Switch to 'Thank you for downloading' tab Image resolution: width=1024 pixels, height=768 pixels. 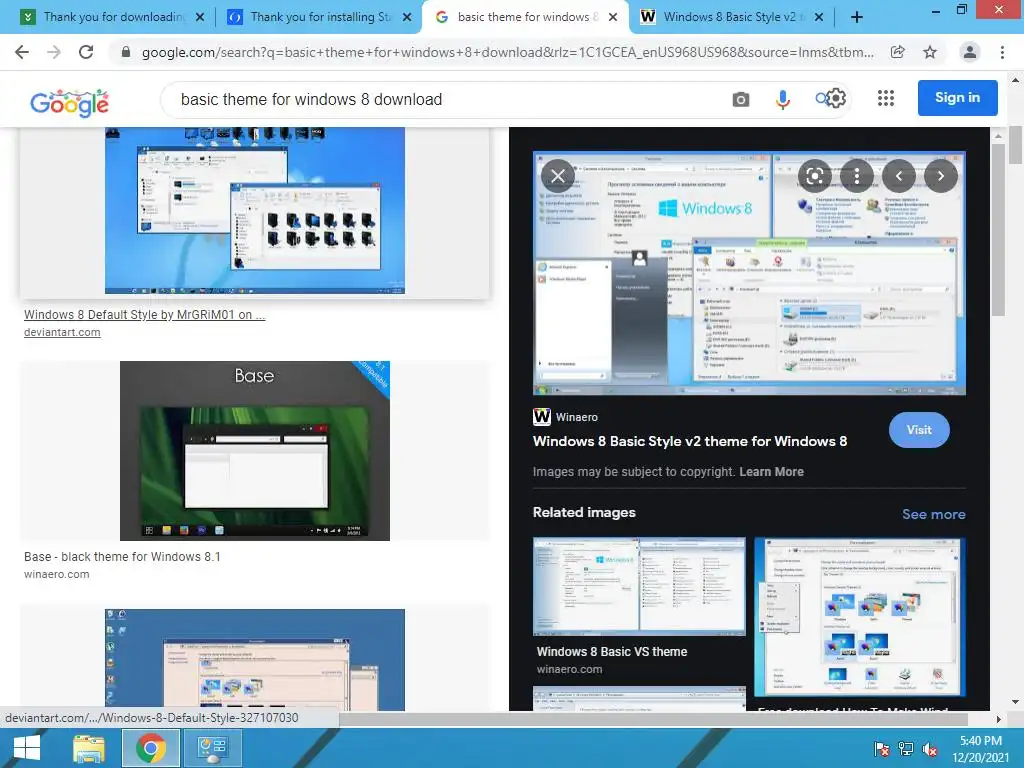click(112, 17)
